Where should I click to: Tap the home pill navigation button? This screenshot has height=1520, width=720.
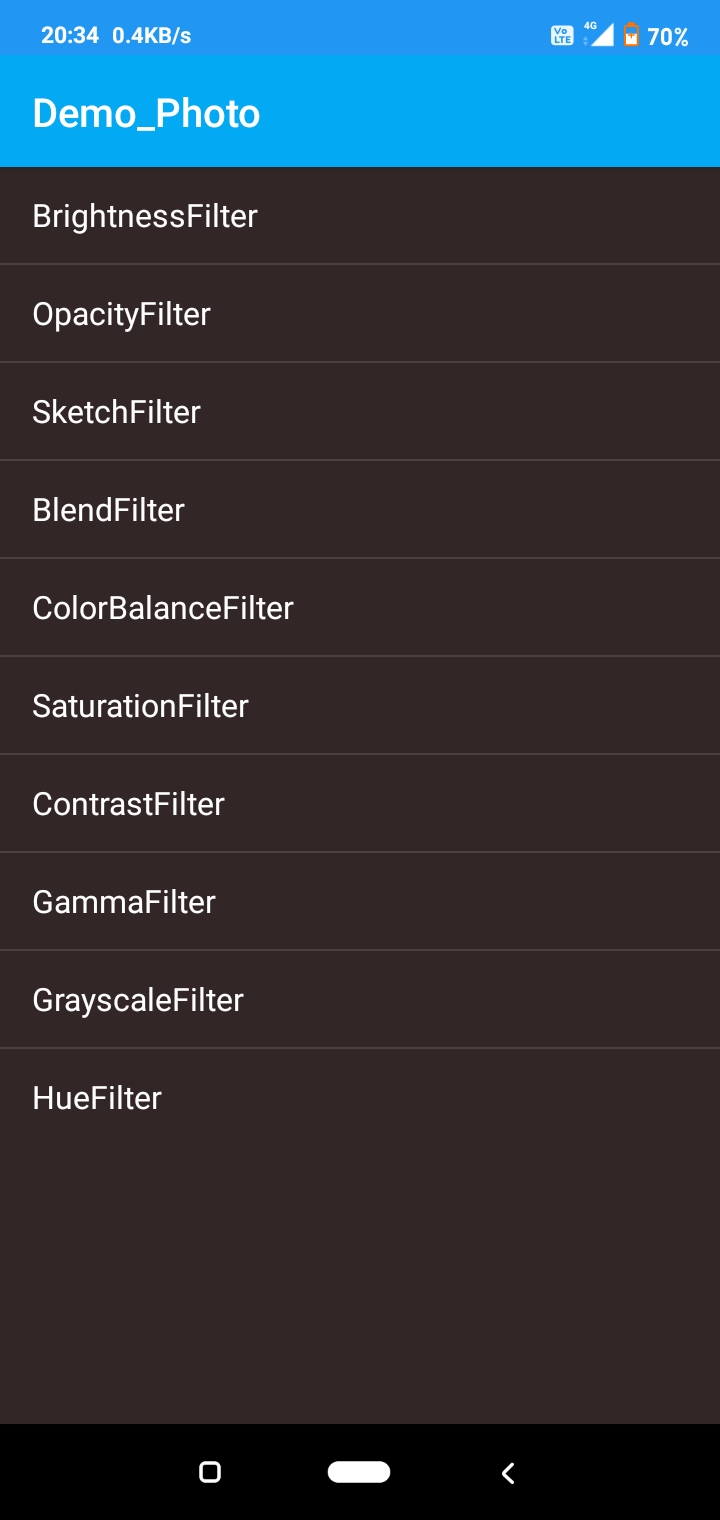pos(359,1471)
